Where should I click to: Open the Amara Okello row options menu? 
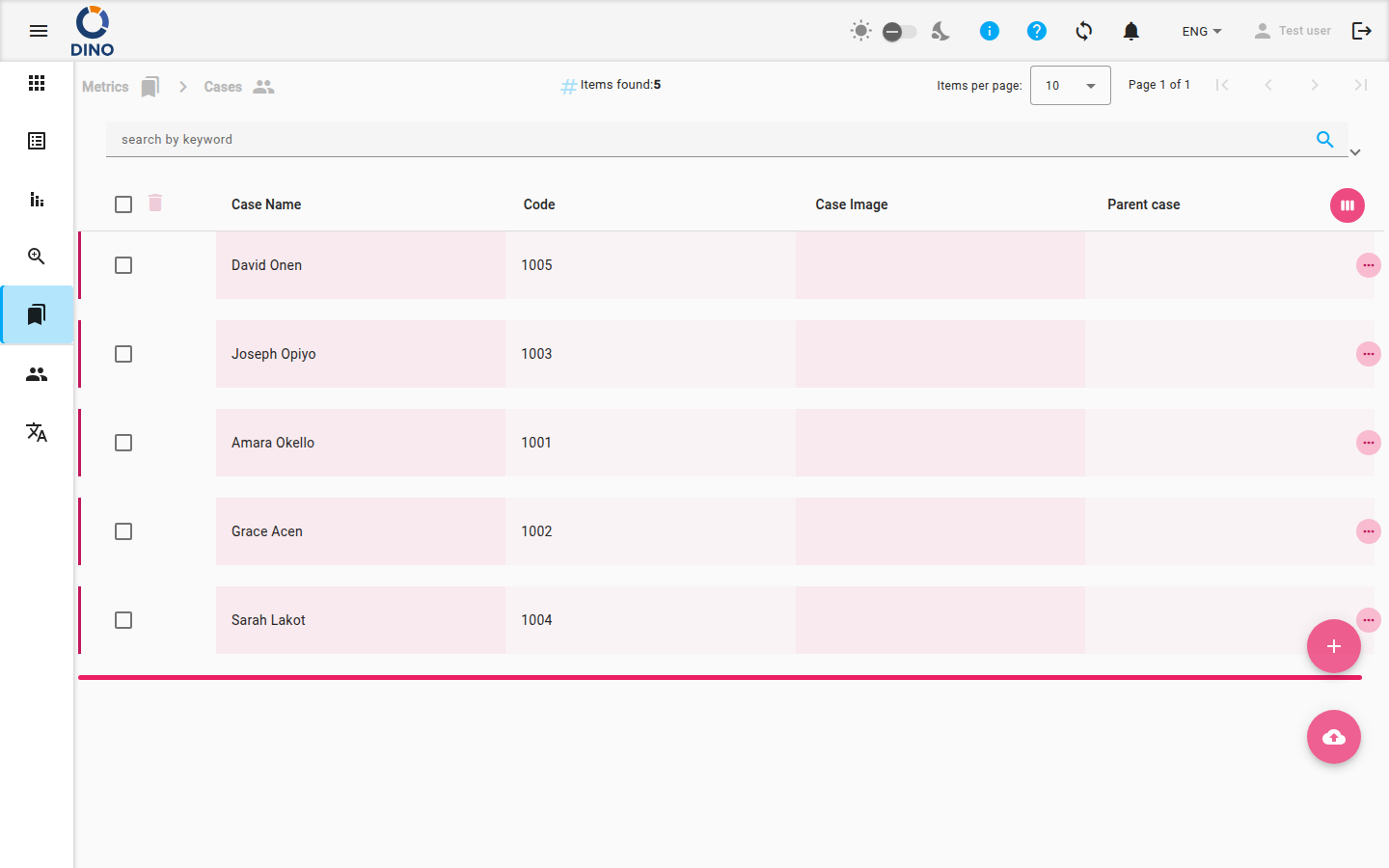[1369, 443]
